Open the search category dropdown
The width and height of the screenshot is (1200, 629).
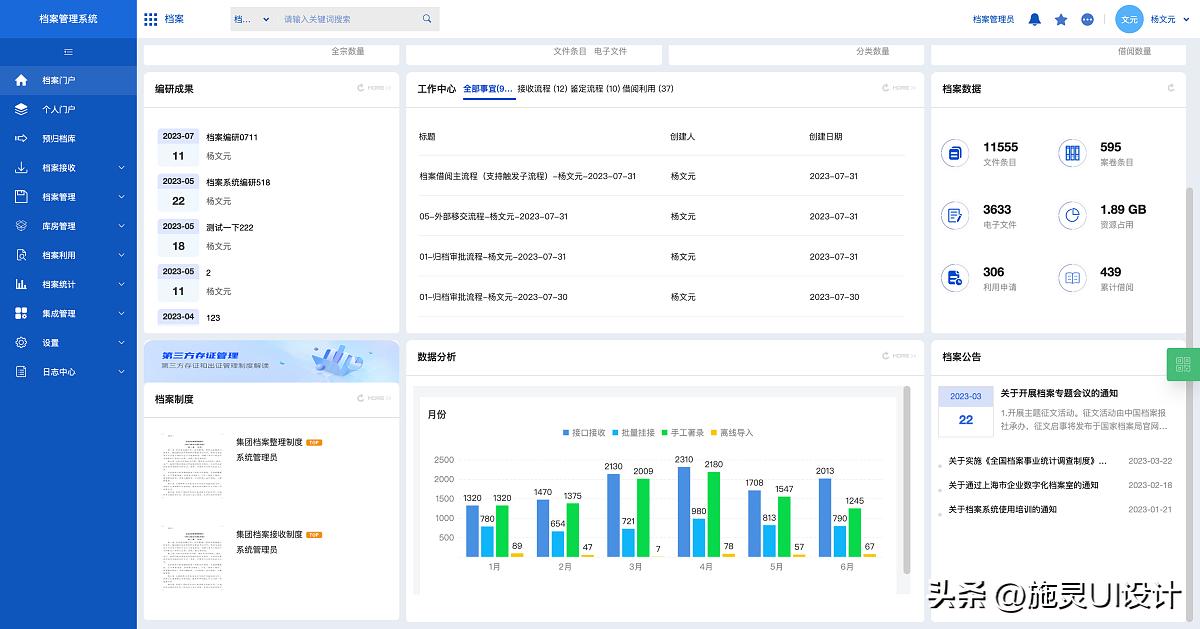(252, 19)
